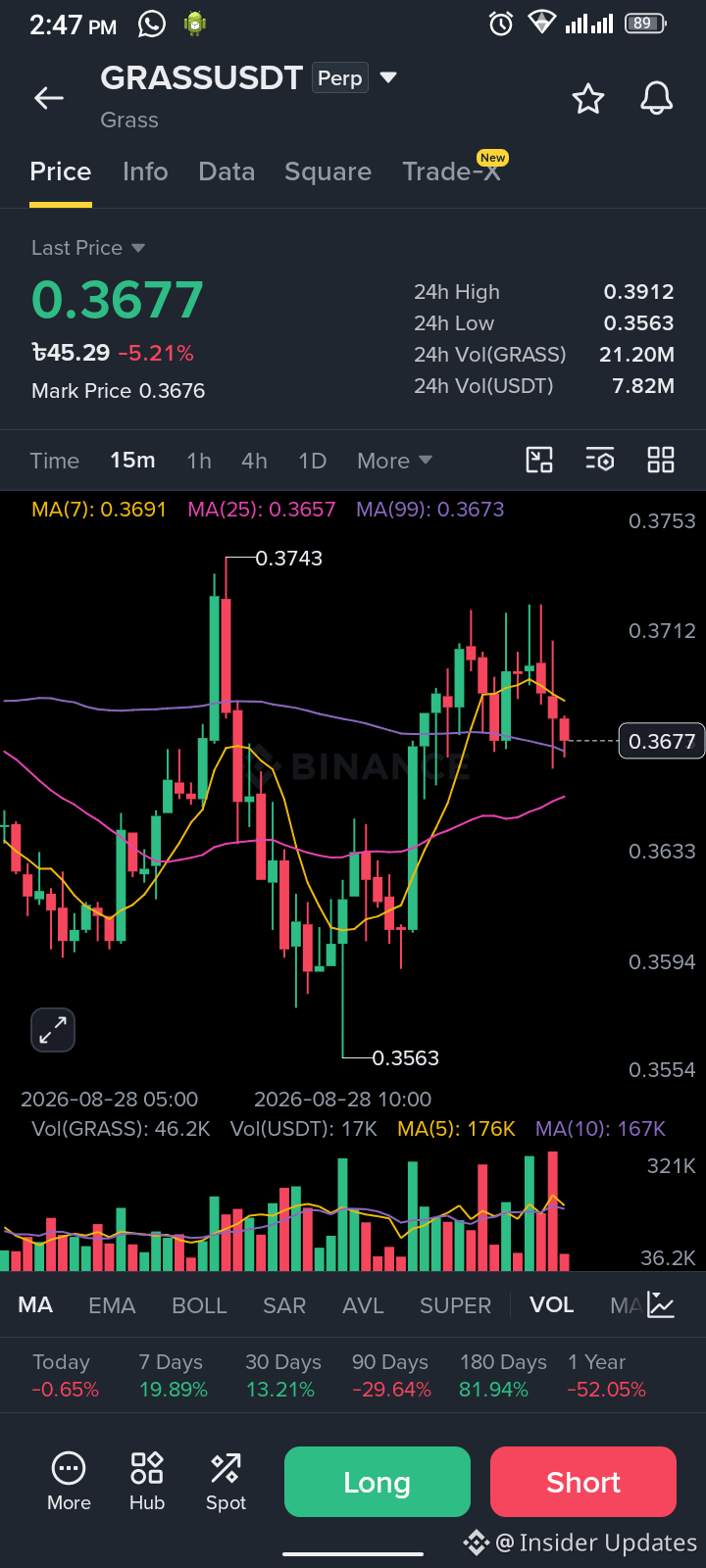This screenshot has width=706, height=1568.
Task: Switch to the Info tab
Action: click(x=145, y=171)
